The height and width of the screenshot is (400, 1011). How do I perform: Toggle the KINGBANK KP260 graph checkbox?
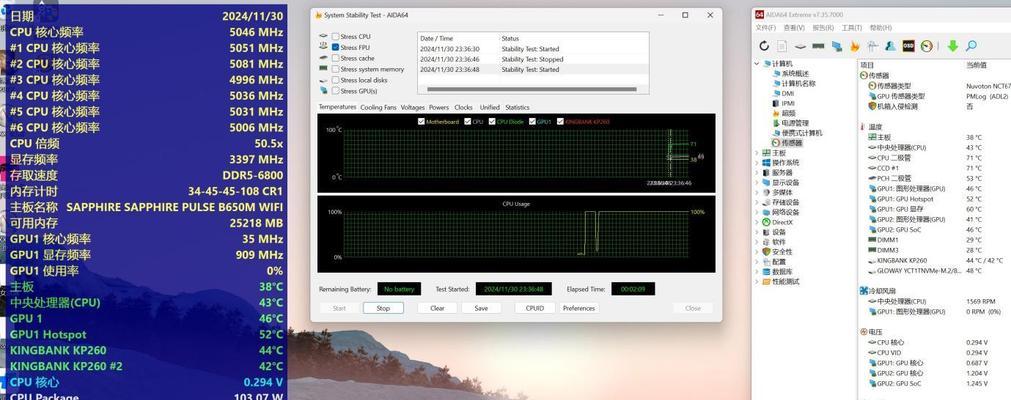[x=560, y=121]
